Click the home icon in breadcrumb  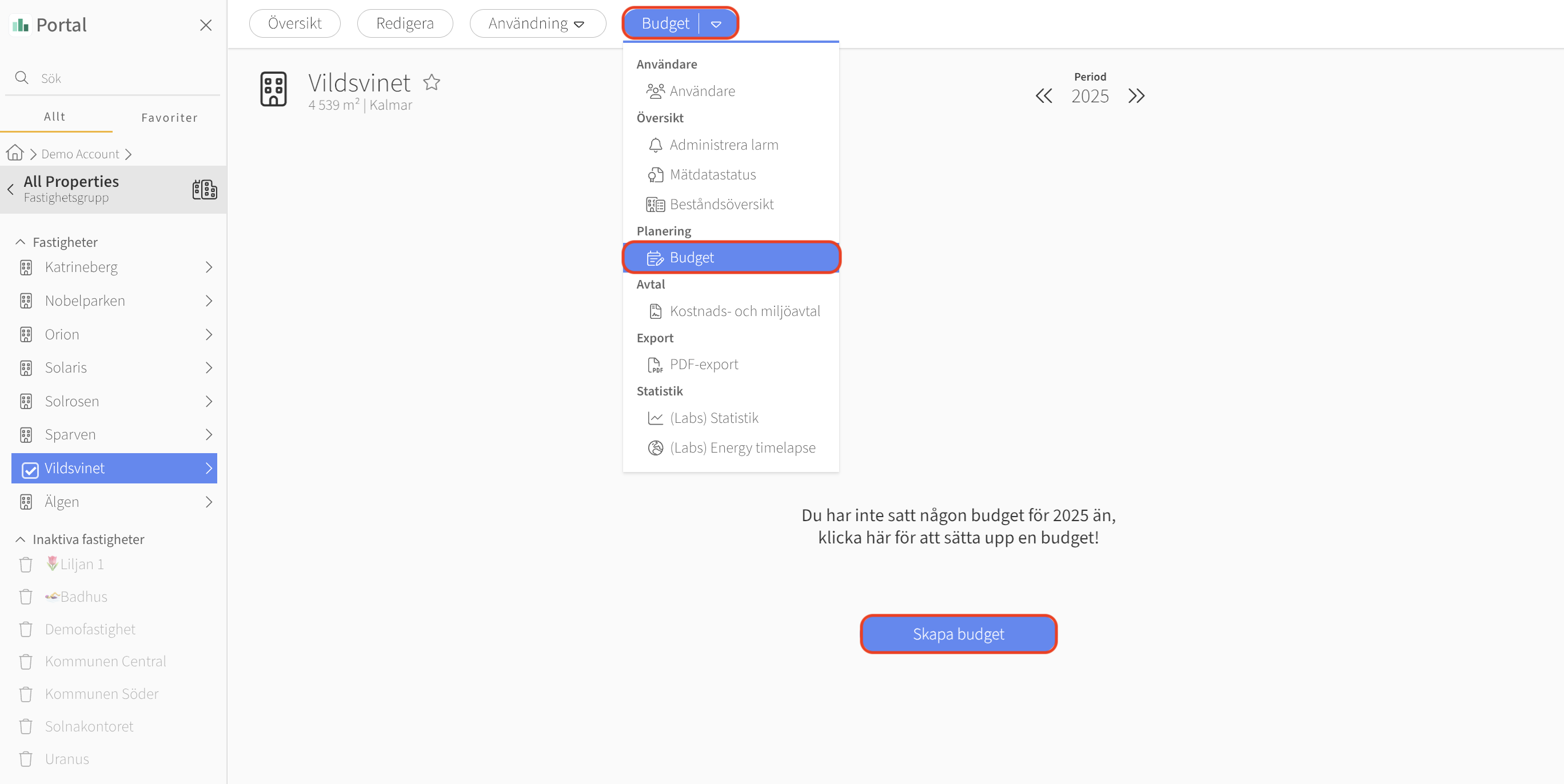click(x=15, y=153)
